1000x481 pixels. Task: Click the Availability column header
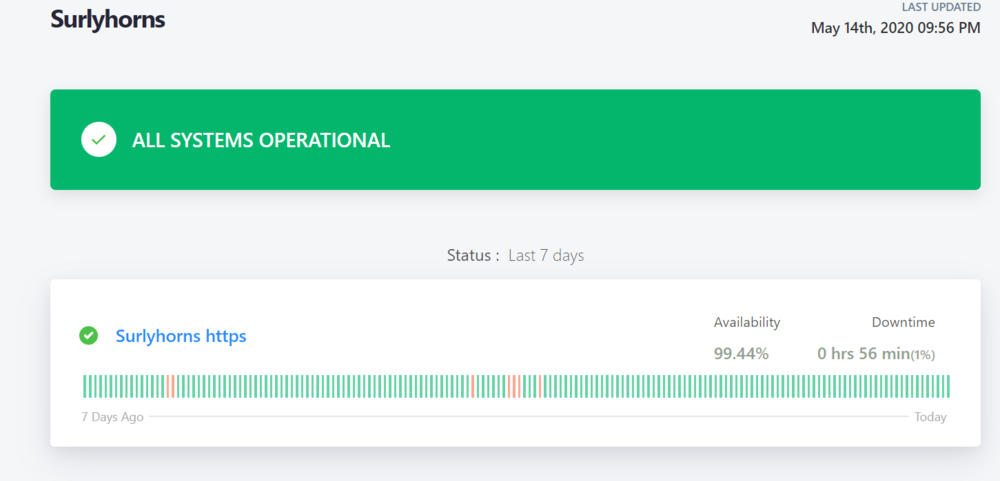(x=746, y=322)
